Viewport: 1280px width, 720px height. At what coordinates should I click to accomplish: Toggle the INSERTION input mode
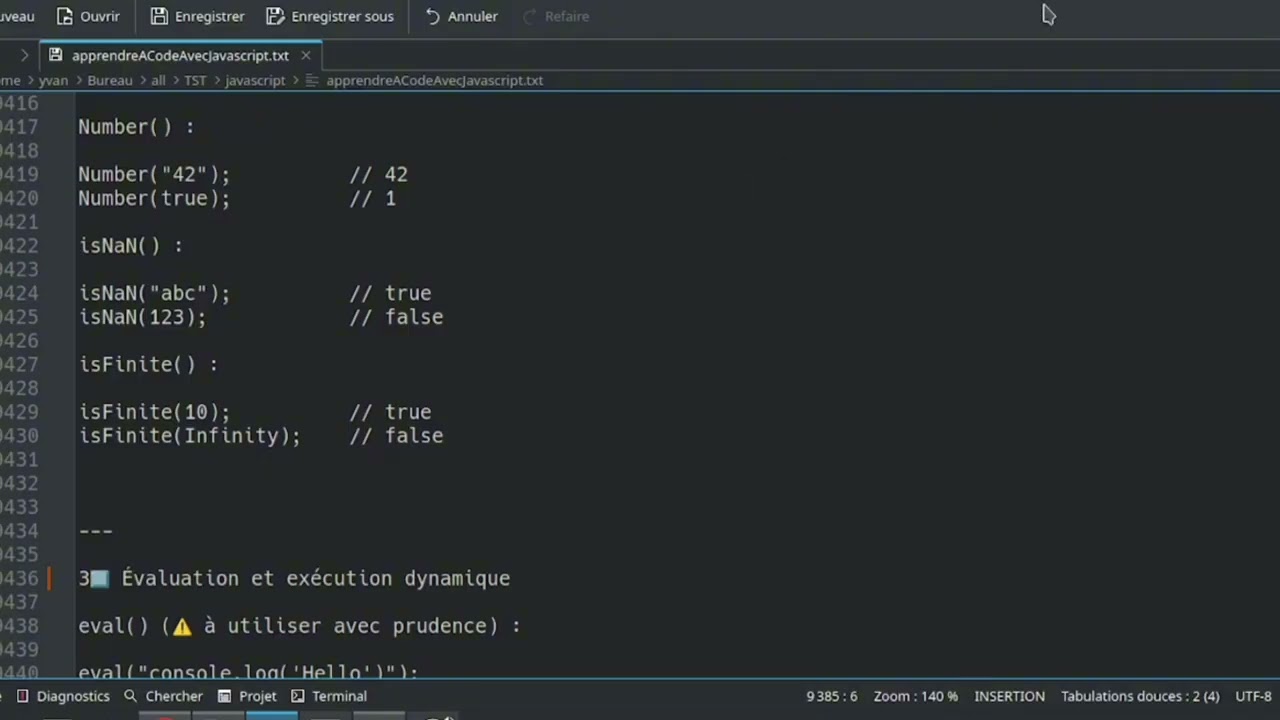click(1009, 696)
